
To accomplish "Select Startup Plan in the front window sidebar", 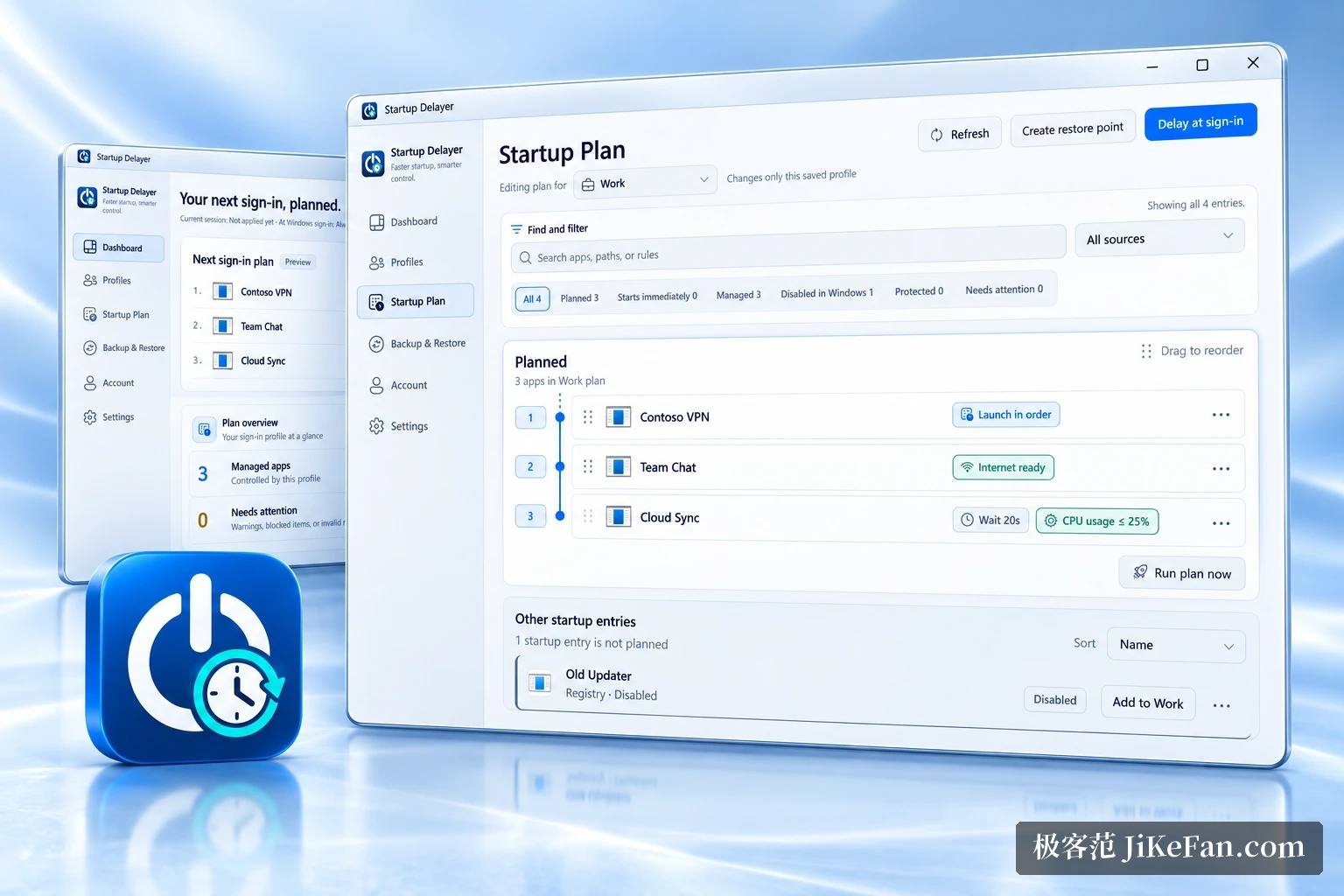I will [416, 301].
